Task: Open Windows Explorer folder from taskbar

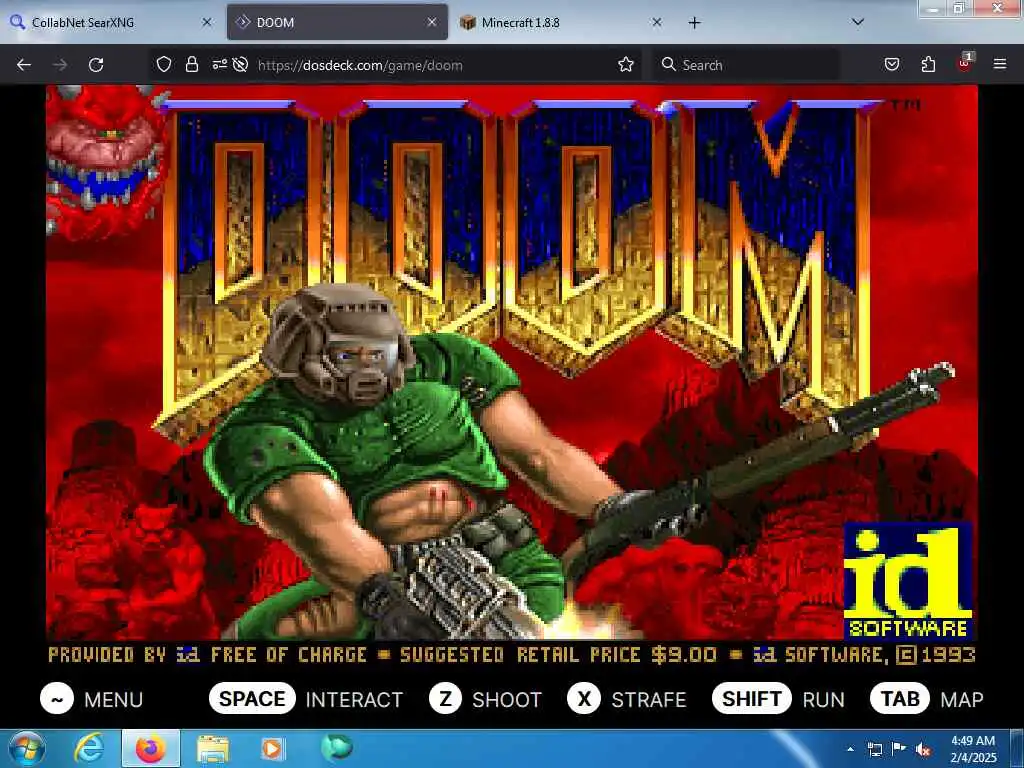Action: point(212,748)
